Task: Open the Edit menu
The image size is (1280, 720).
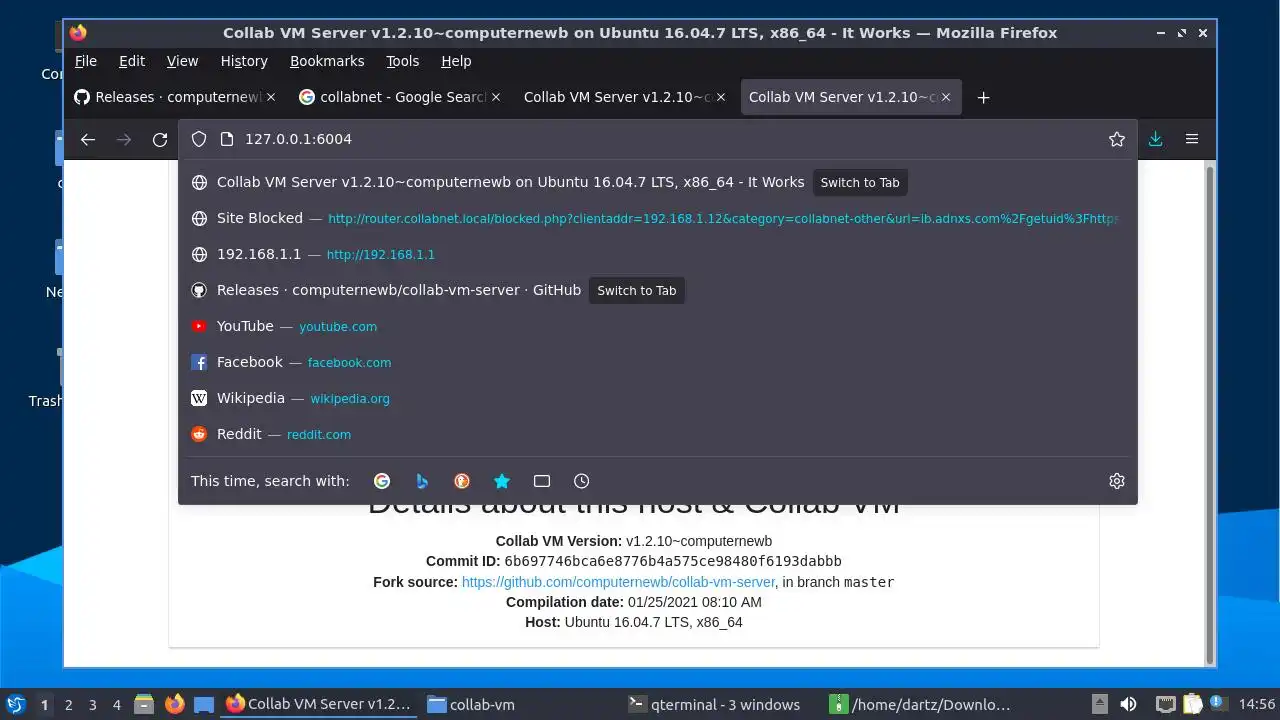Action: click(132, 61)
